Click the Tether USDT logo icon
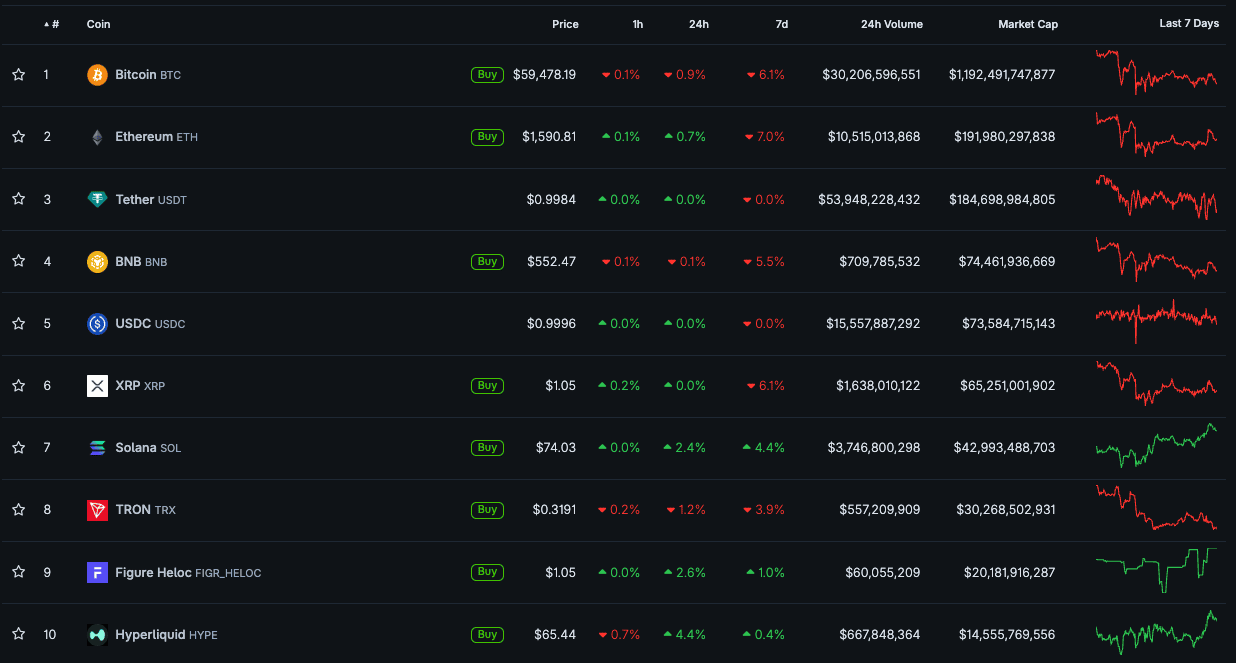This screenshot has width=1236, height=663. (97, 199)
